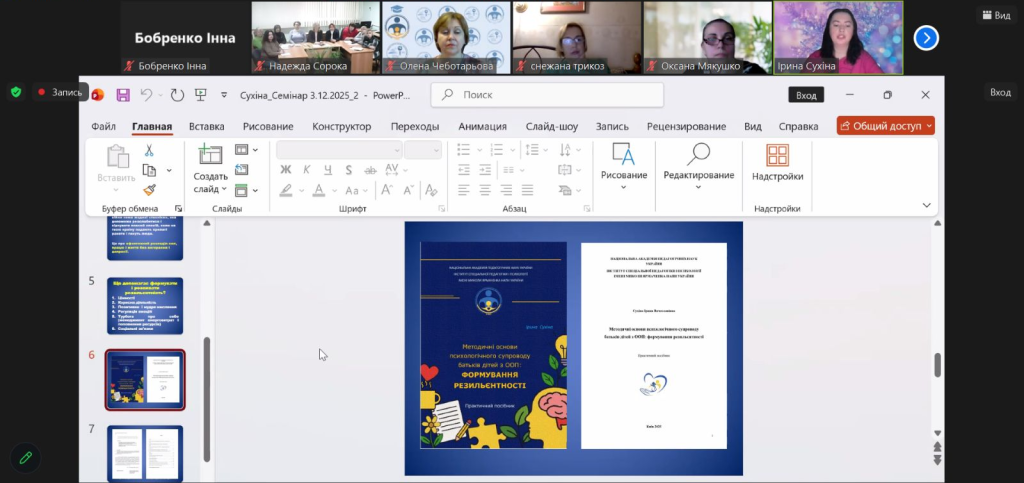This screenshot has height=483, width=1024.
Task: Click the Общий доступ share button
Action: [885, 126]
